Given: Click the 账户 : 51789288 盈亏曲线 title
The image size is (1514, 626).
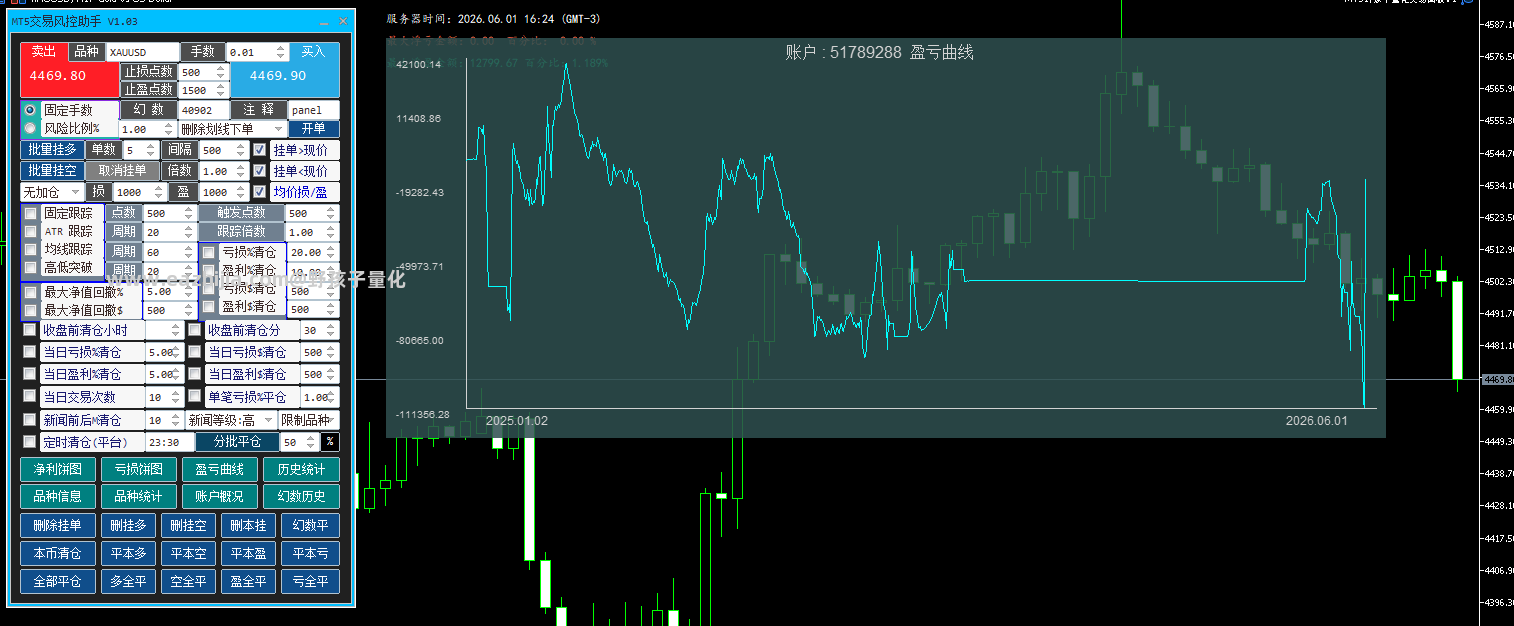Looking at the screenshot, I should [x=880, y=53].
